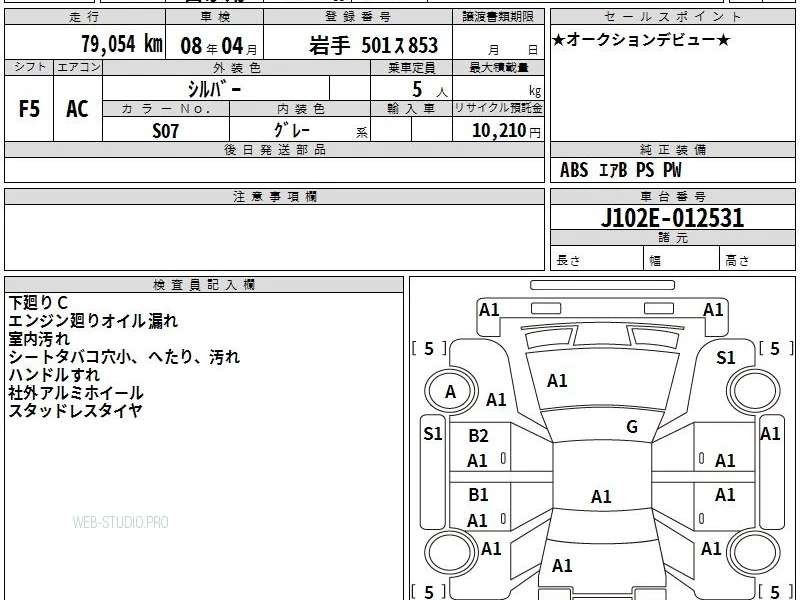Click the 譲渡書類期限 header cell
This screenshot has height=600, width=800.
click(x=498, y=17)
